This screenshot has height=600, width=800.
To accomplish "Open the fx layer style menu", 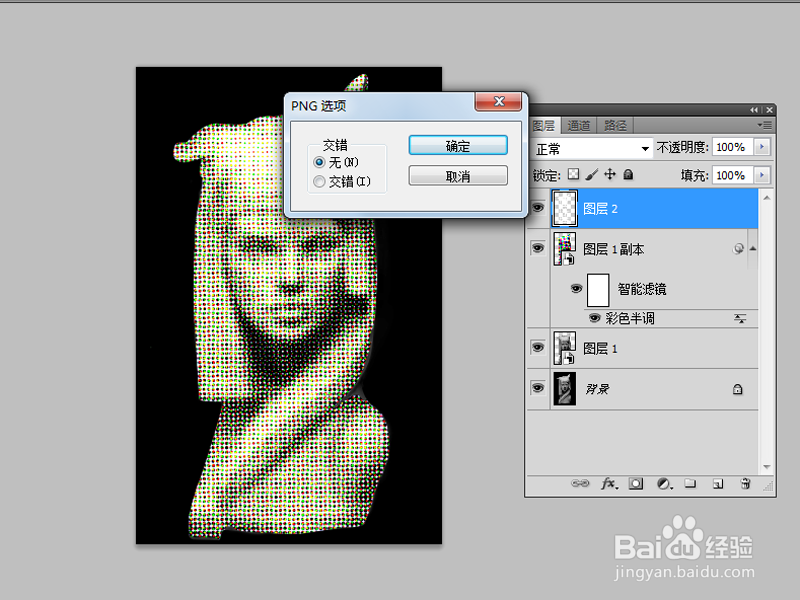I will pyautogui.click(x=609, y=483).
